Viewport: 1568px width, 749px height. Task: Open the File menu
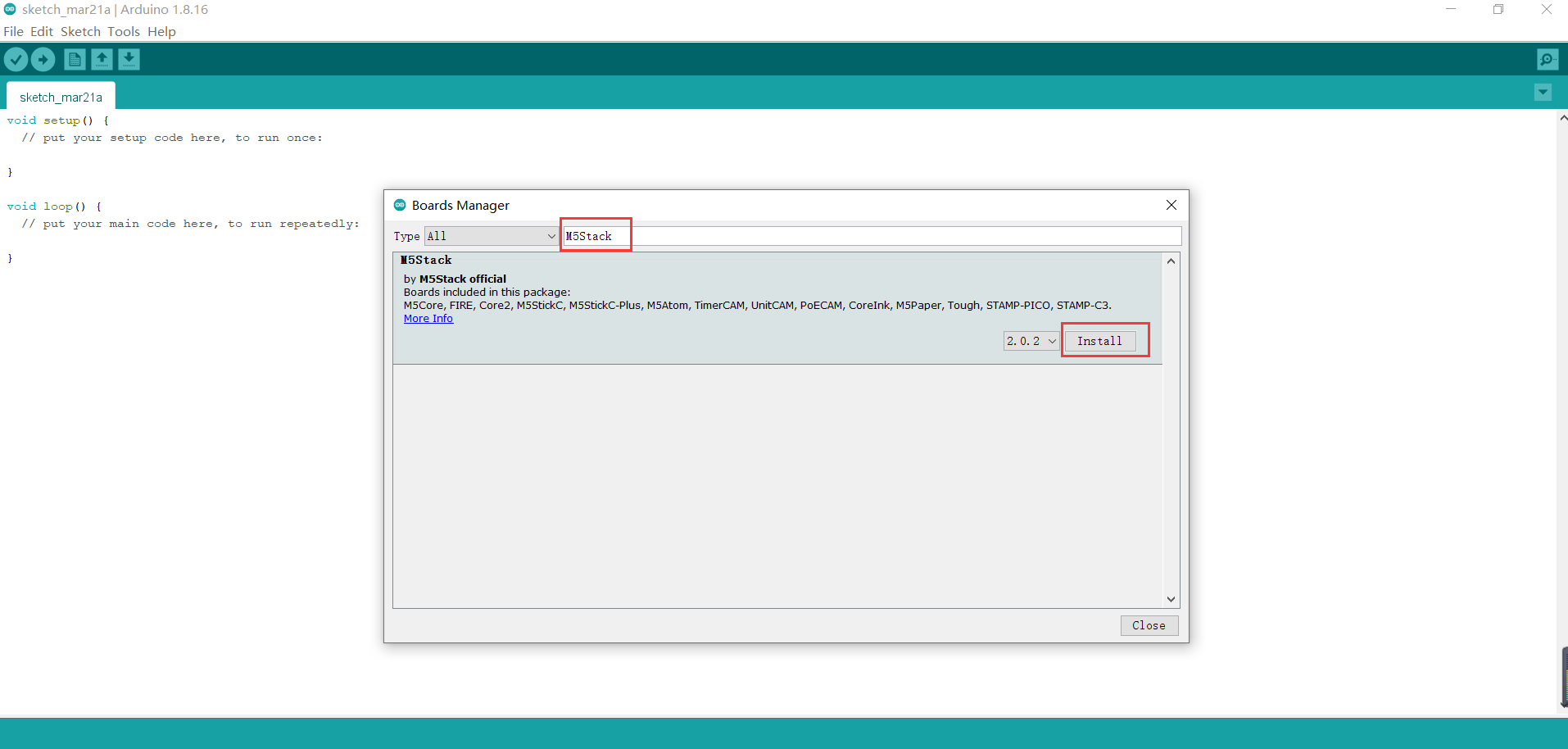click(x=13, y=31)
